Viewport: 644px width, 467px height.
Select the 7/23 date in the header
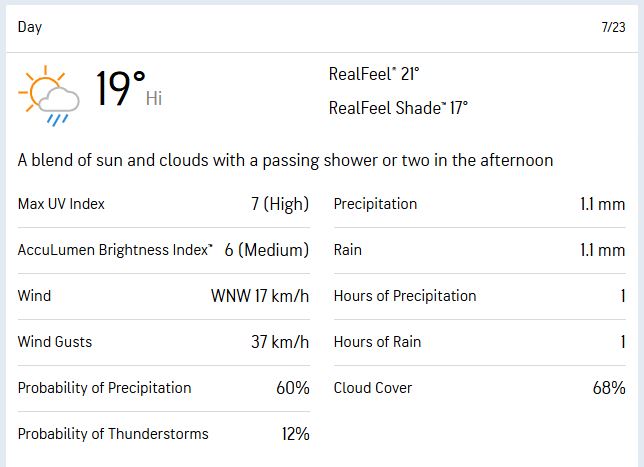click(x=613, y=27)
